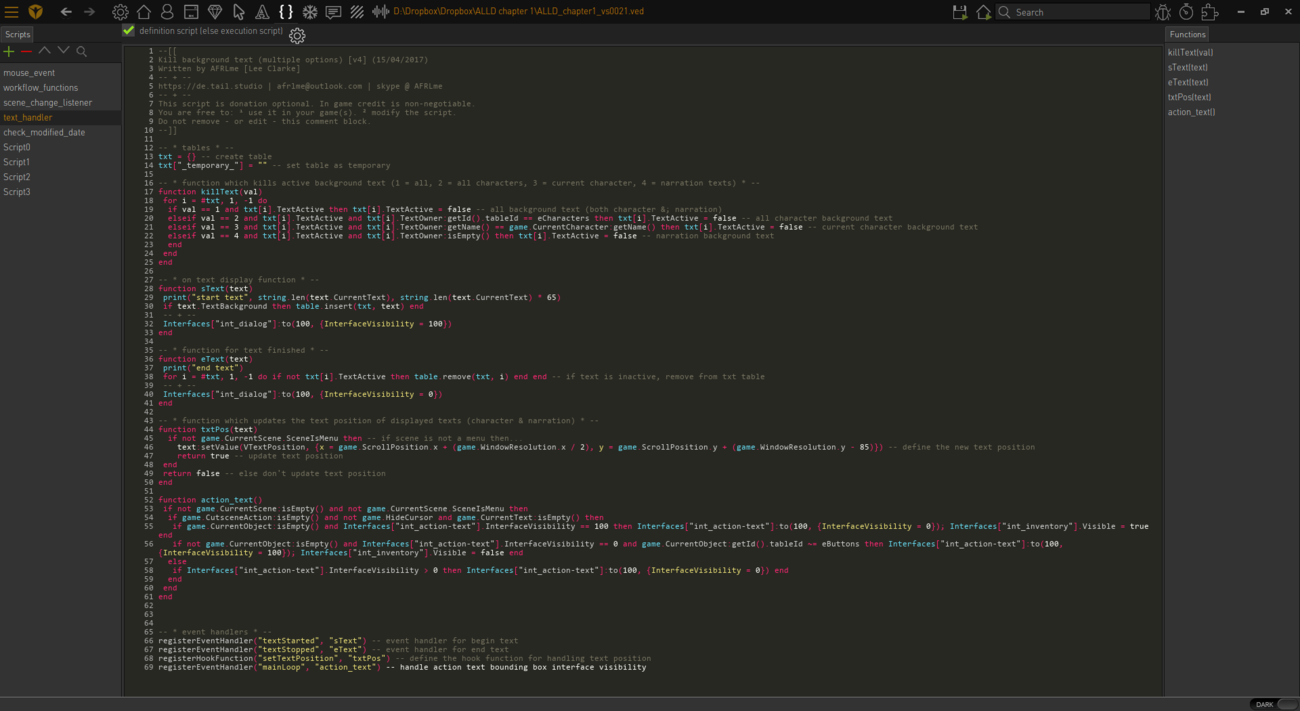Launch the debugger bug icon
This screenshot has width=1300, height=711.
tap(1162, 12)
